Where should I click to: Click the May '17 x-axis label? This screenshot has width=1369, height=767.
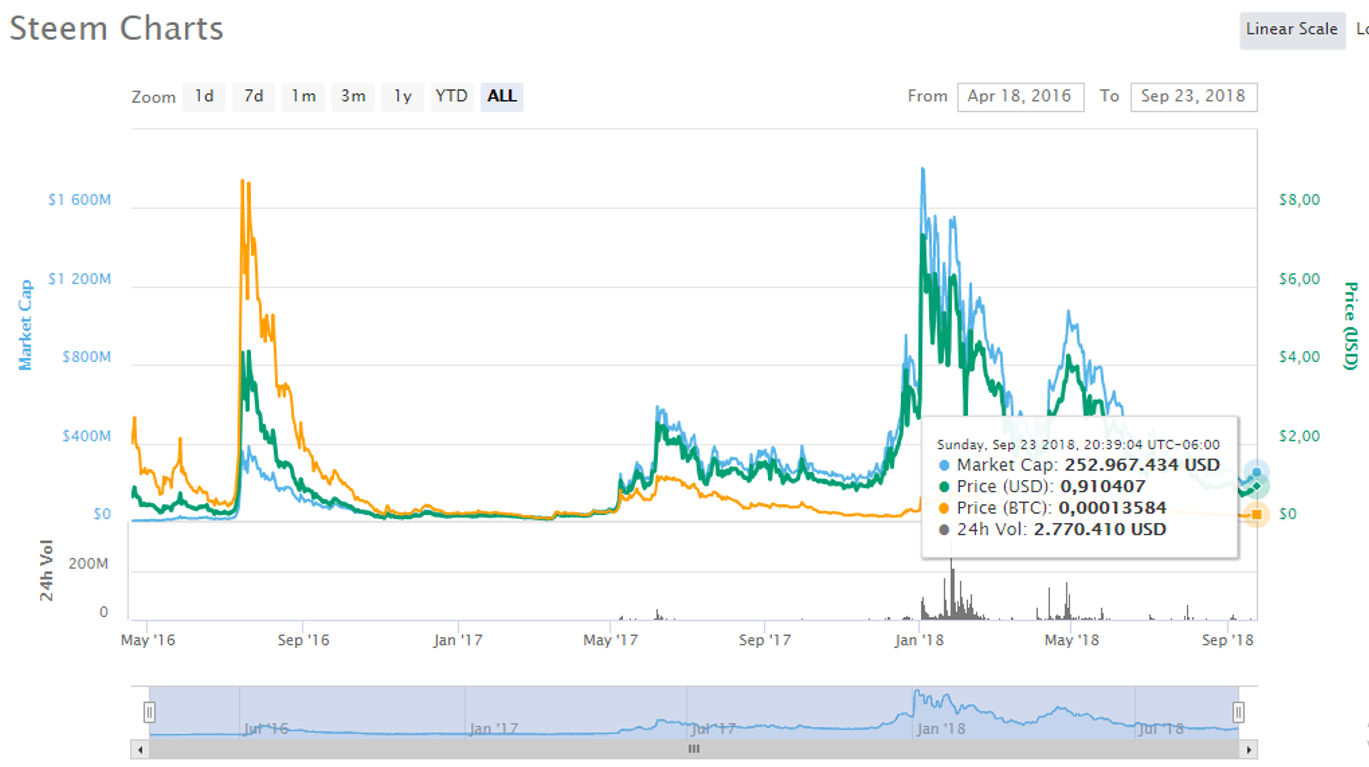coord(611,640)
